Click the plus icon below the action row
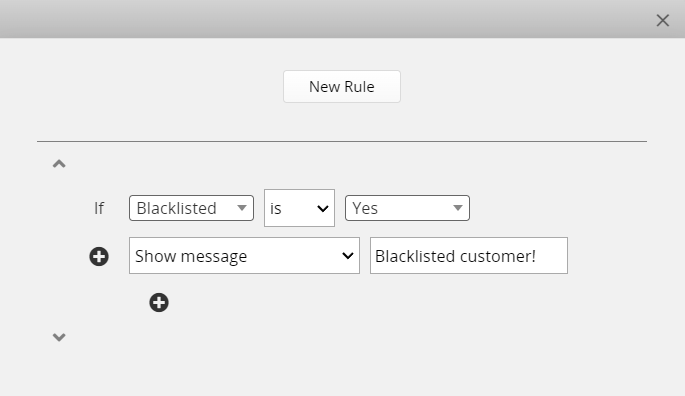The width and height of the screenshot is (685, 396). click(159, 302)
